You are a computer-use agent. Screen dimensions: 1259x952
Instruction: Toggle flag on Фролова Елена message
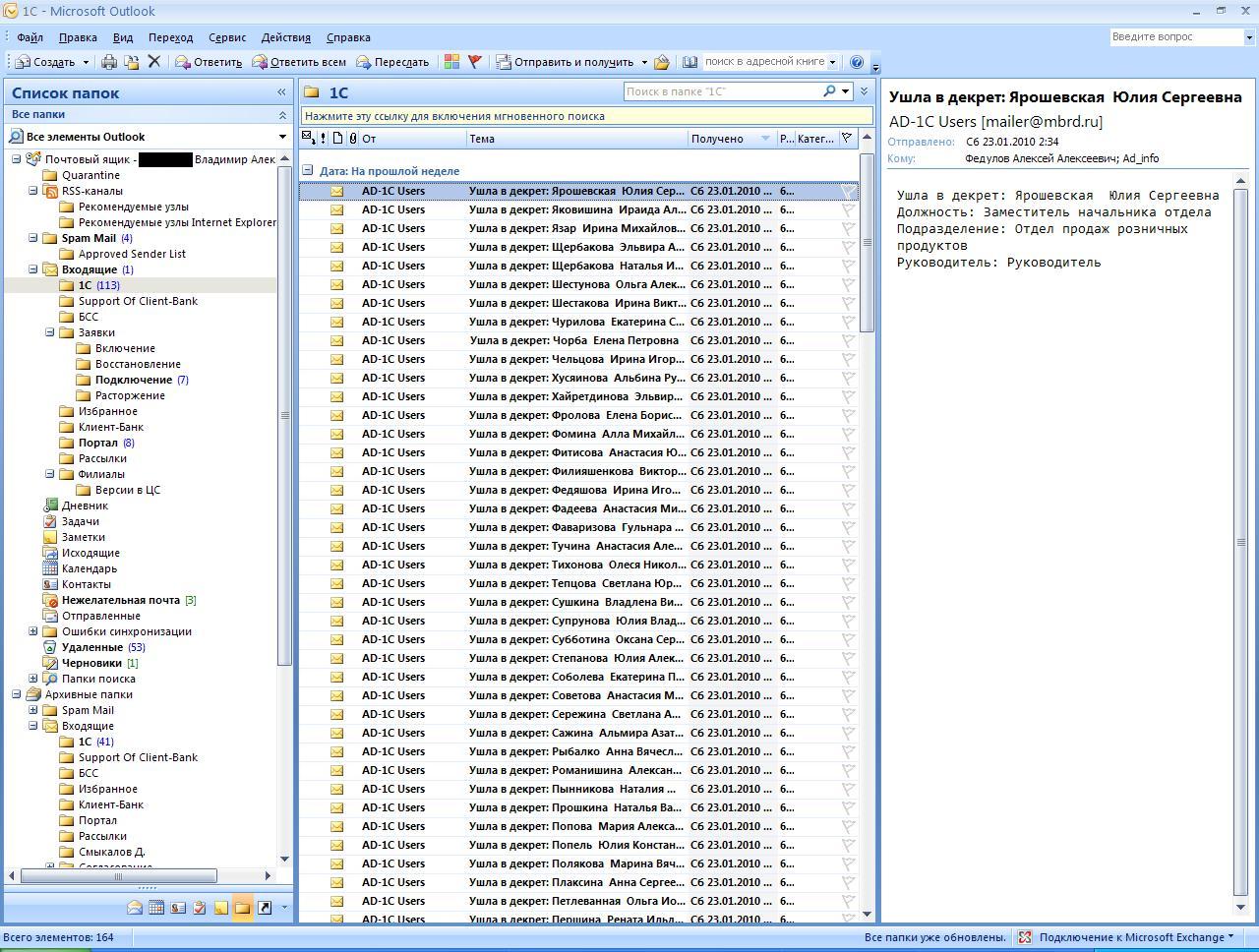[x=848, y=415]
